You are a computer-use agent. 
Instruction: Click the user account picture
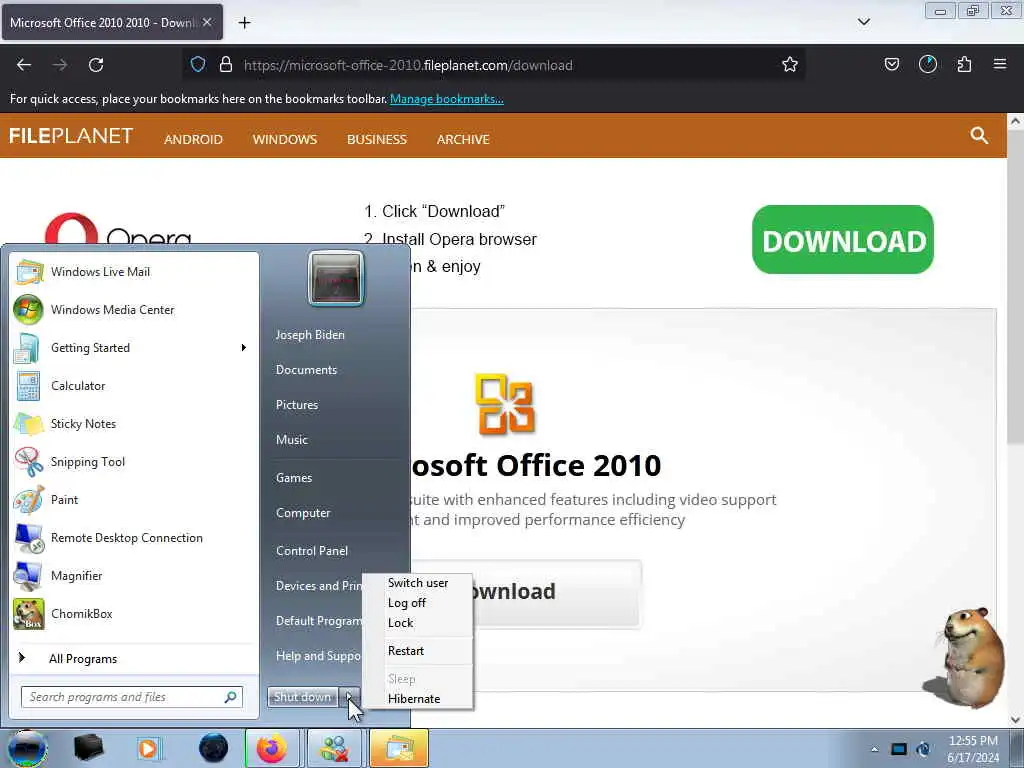336,278
